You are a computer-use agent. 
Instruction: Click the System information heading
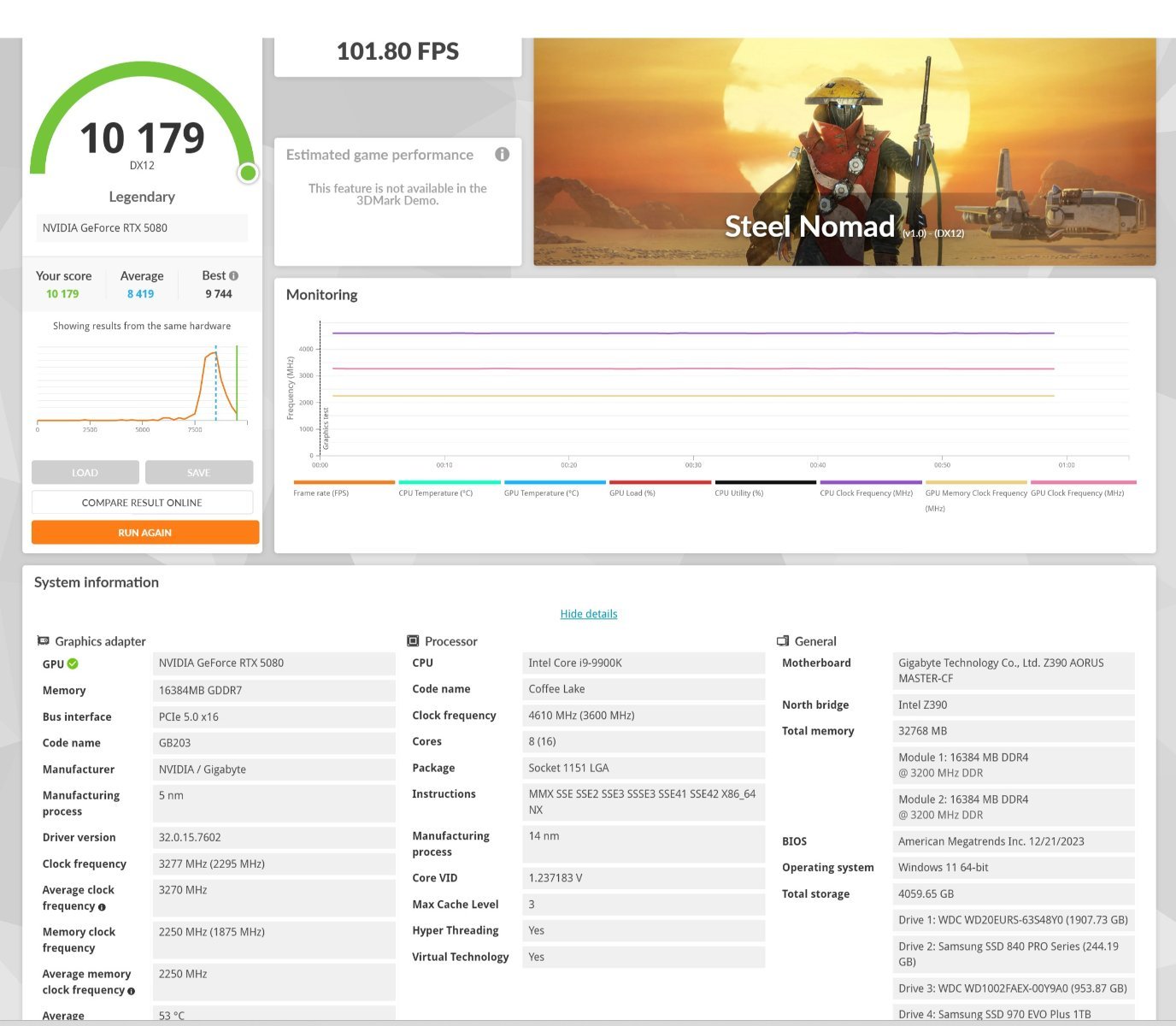(x=97, y=582)
